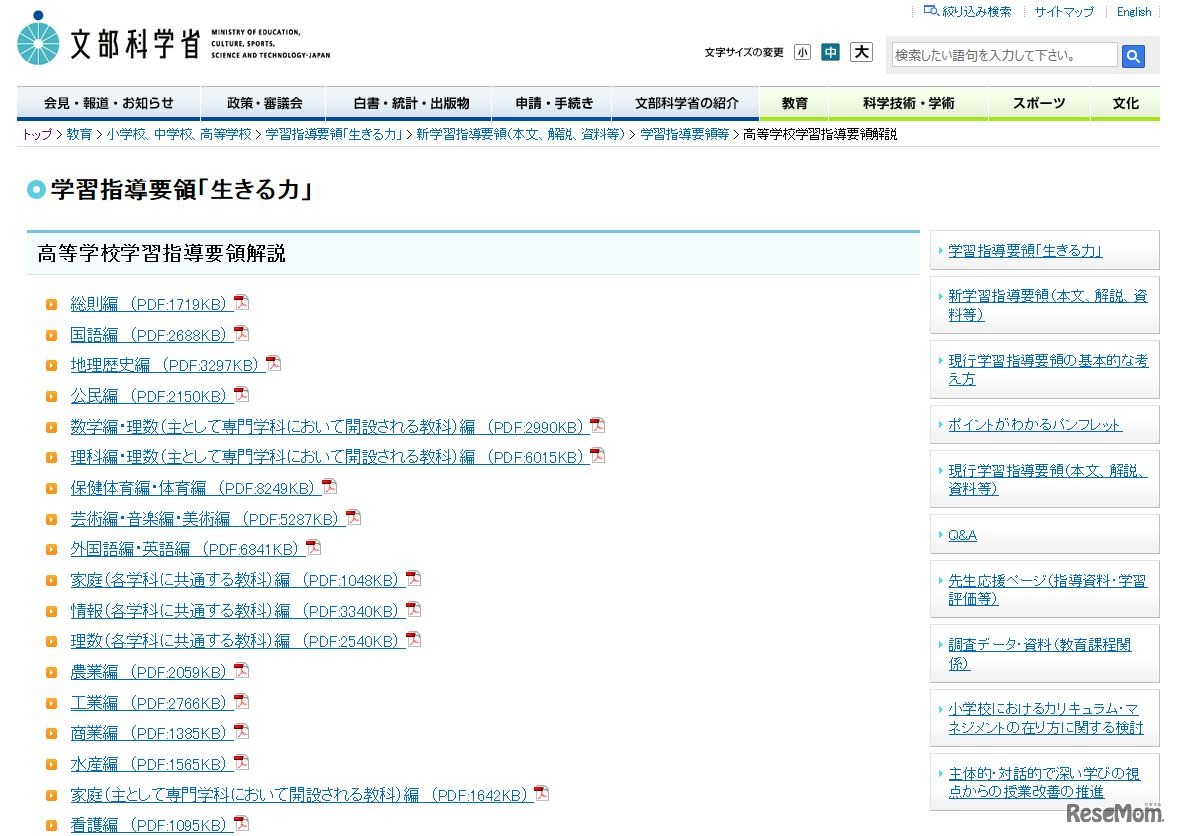Click the blue search magnifier button
This screenshot has width=1177, height=836.
(1133, 56)
